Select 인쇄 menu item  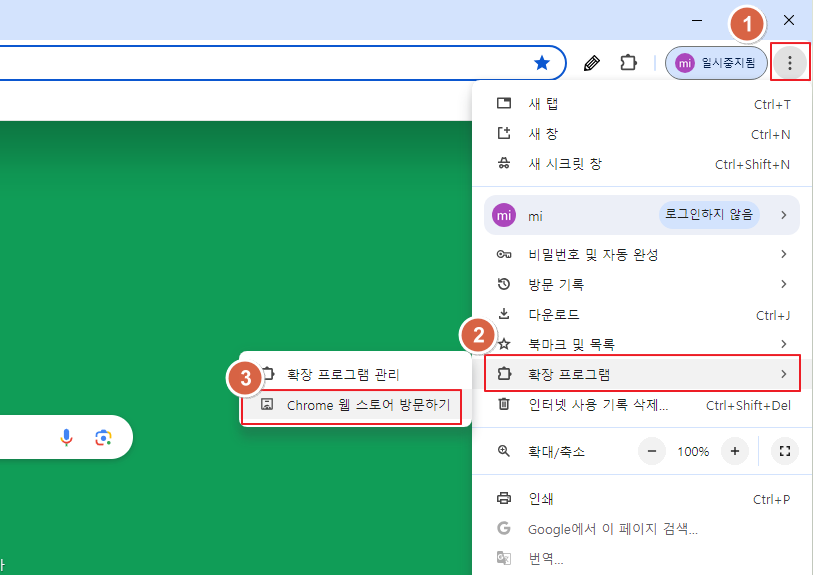point(643,499)
